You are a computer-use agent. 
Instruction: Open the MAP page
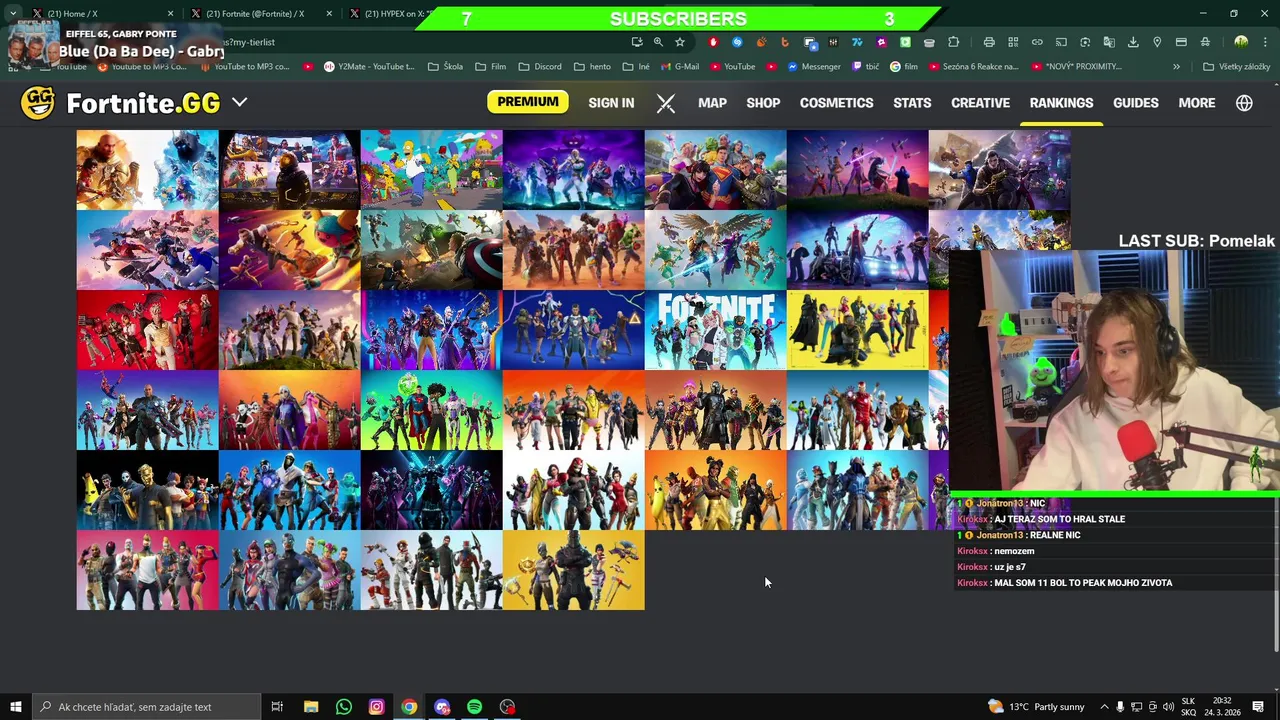pos(712,103)
